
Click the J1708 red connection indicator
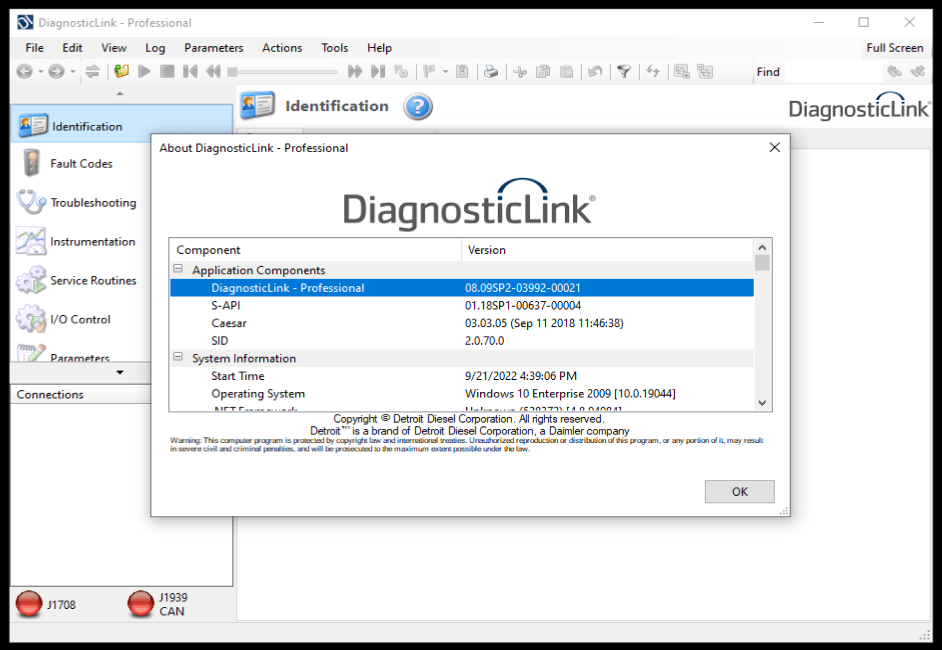tap(29, 604)
